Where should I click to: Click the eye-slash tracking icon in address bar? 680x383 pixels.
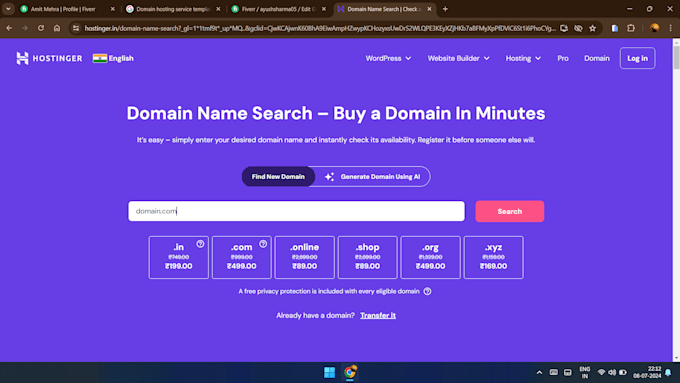coord(578,28)
